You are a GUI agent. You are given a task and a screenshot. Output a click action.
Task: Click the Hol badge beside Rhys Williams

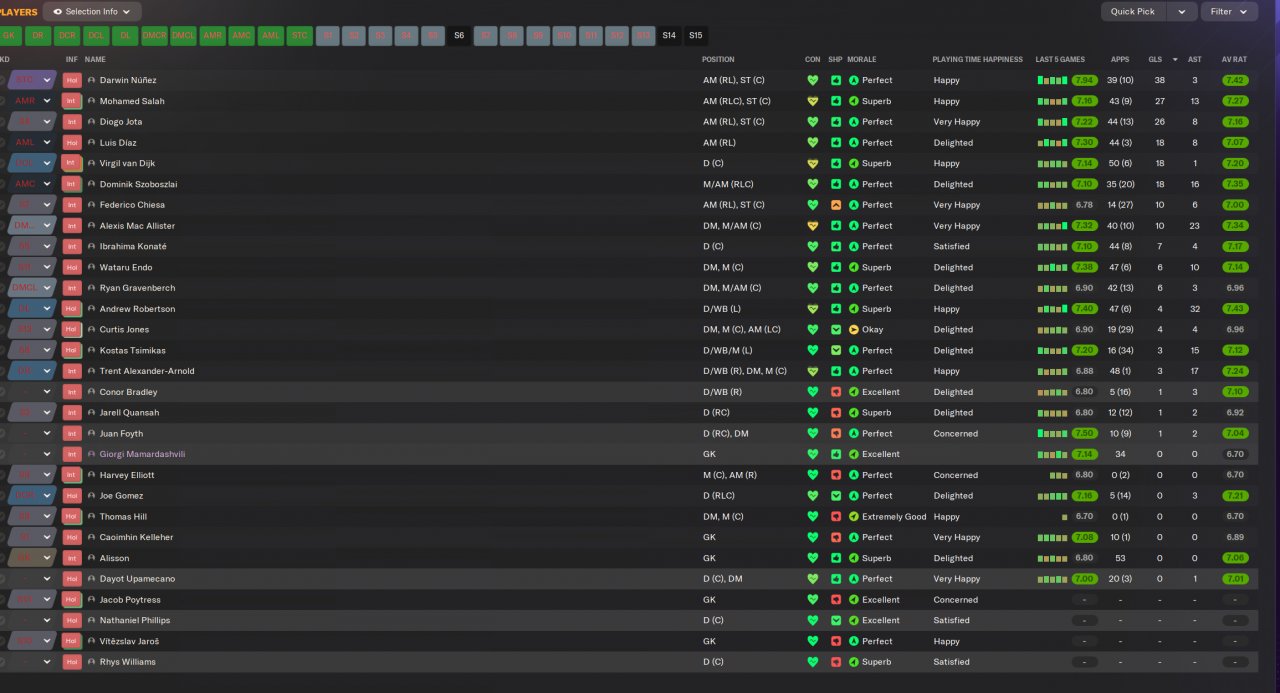71,662
